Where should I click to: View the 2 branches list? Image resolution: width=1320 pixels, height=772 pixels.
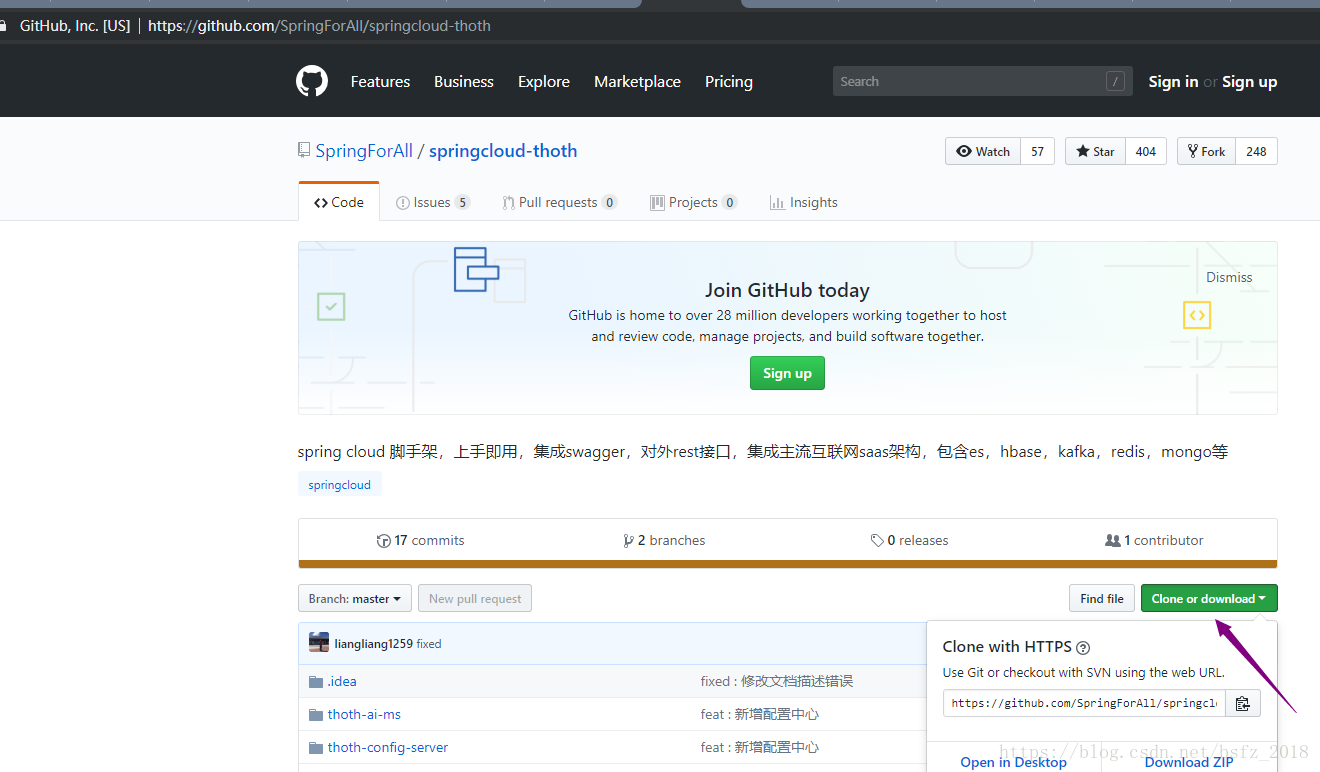[664, 540]
